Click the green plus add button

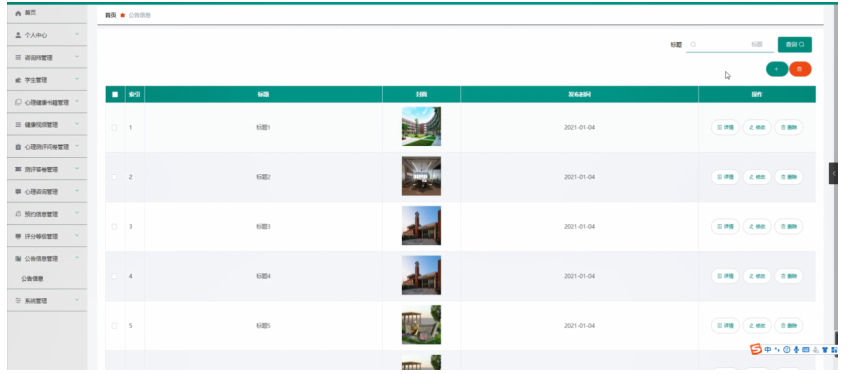coord(776,69)
